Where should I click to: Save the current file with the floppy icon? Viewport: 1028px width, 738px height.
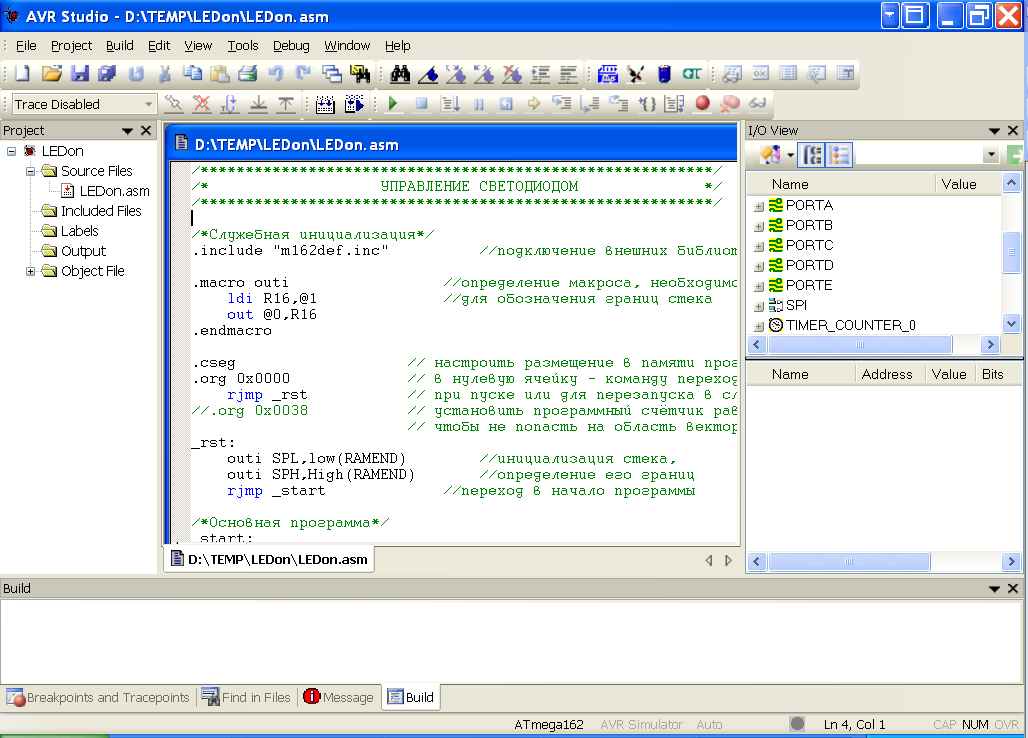(x=79, y=73)
